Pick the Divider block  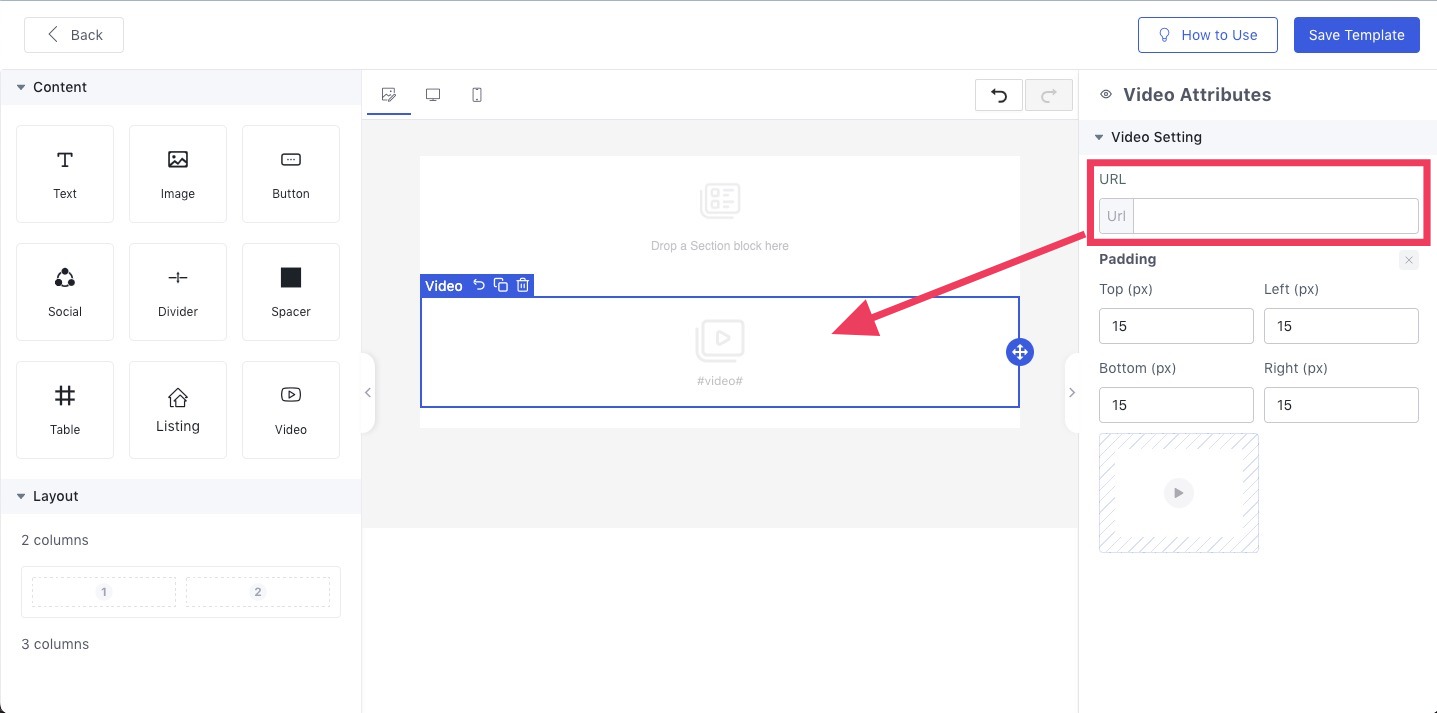click(x=178, y=291)
